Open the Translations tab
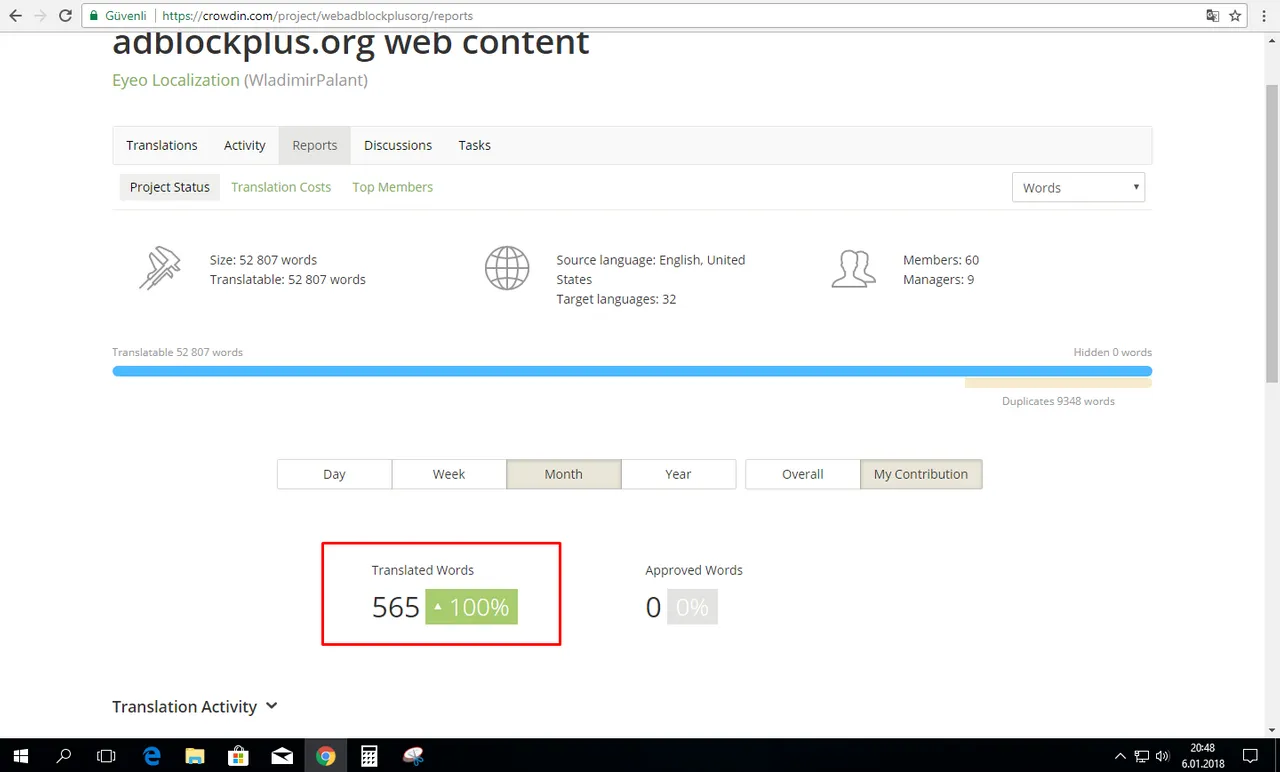The height and width of the screenshot is (772, 1280). click(162, 145)
